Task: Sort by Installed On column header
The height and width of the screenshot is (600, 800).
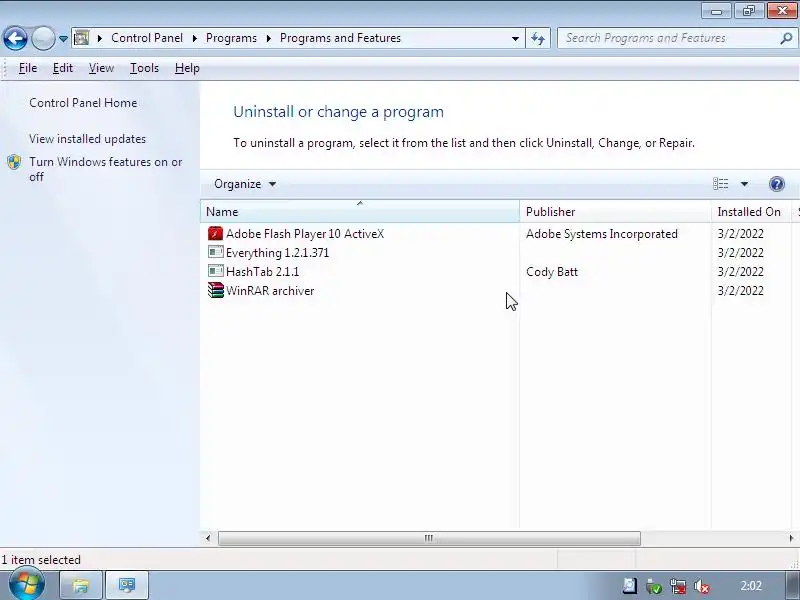Action: click(752, 212)
